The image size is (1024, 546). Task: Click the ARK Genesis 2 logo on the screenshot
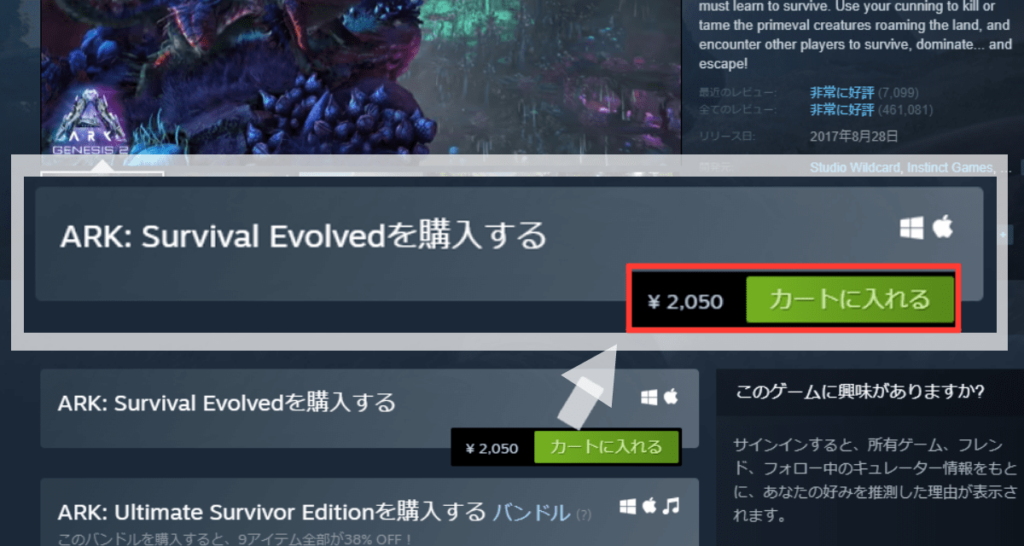tap(88, 124)
